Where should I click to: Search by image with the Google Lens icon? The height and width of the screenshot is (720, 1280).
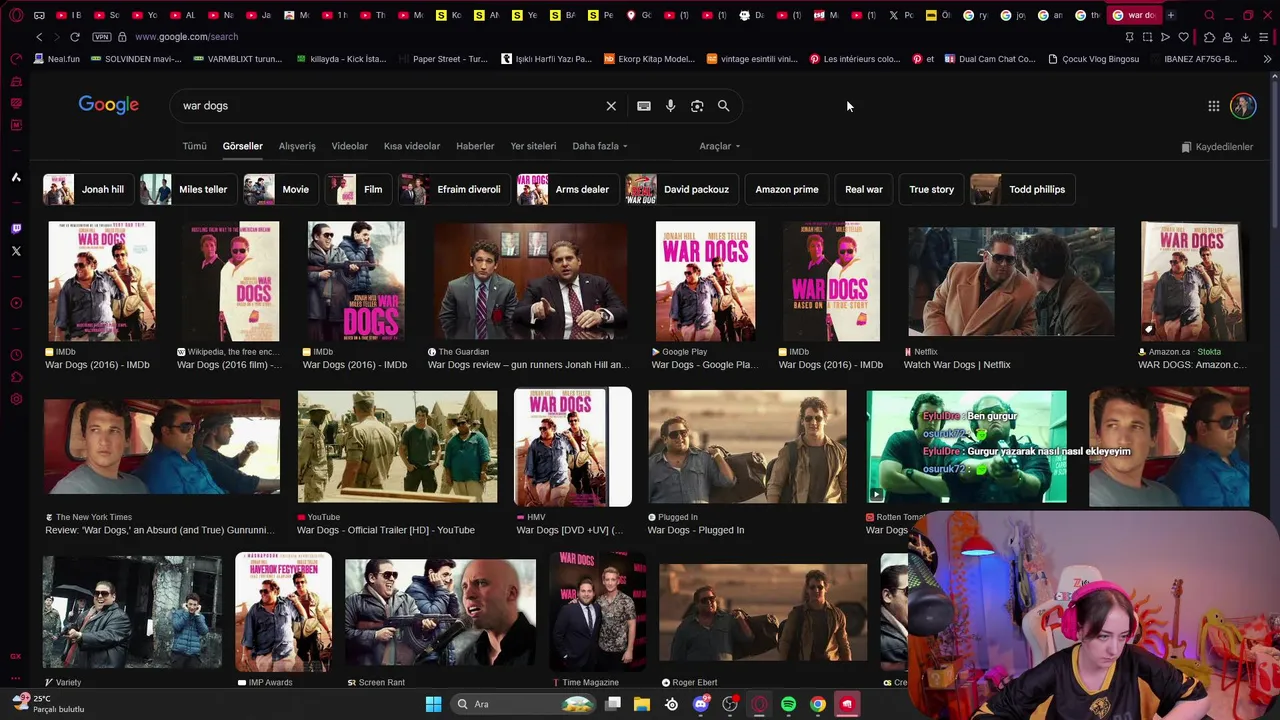click(x=697, y=106)
